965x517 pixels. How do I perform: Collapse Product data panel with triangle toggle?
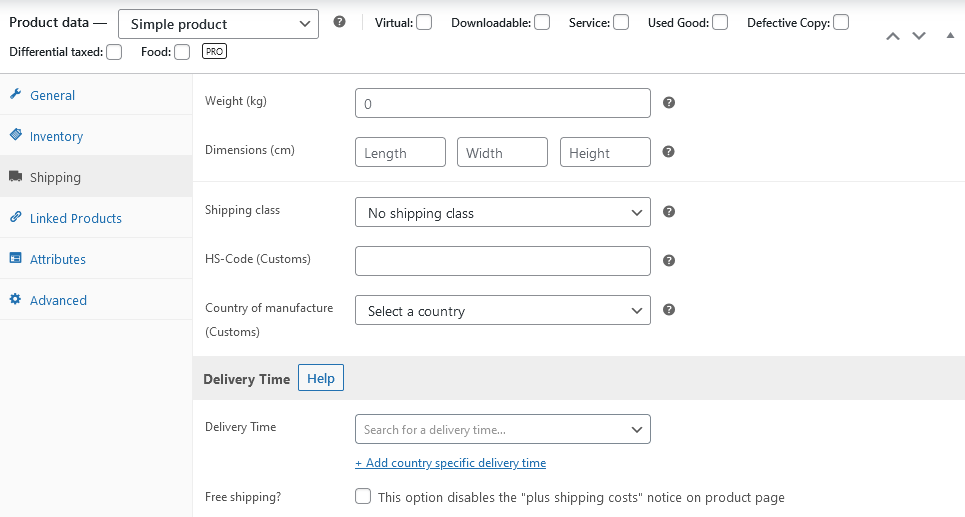[950, 36]
